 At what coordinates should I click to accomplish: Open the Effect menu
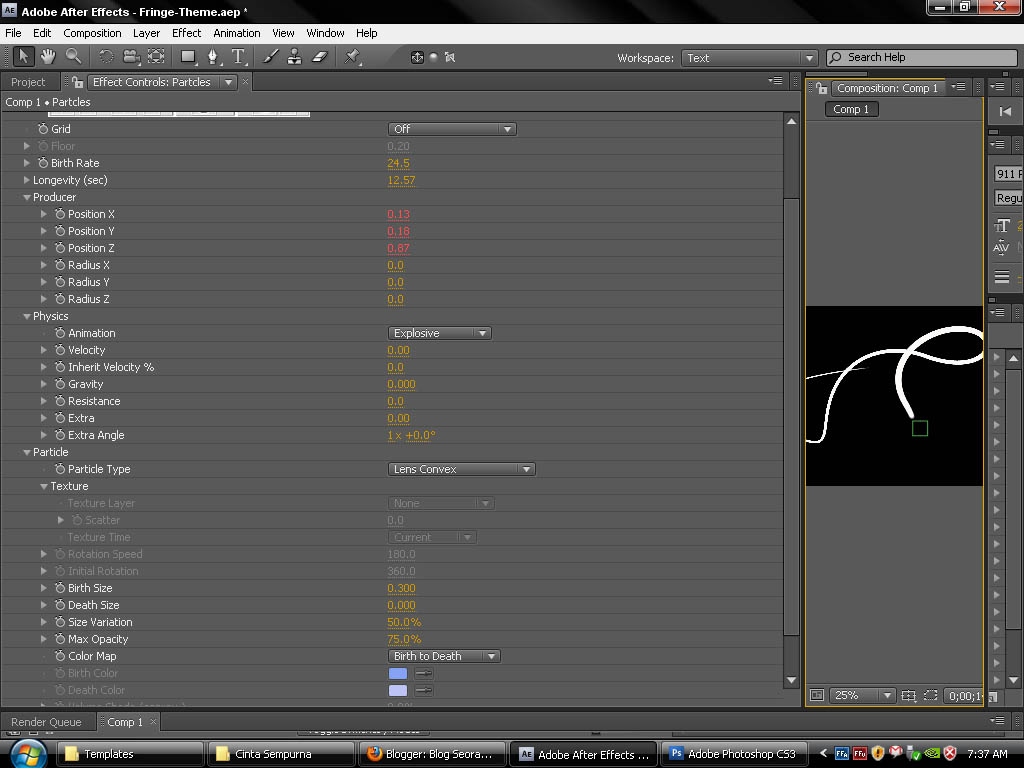(x=186, y=33)
